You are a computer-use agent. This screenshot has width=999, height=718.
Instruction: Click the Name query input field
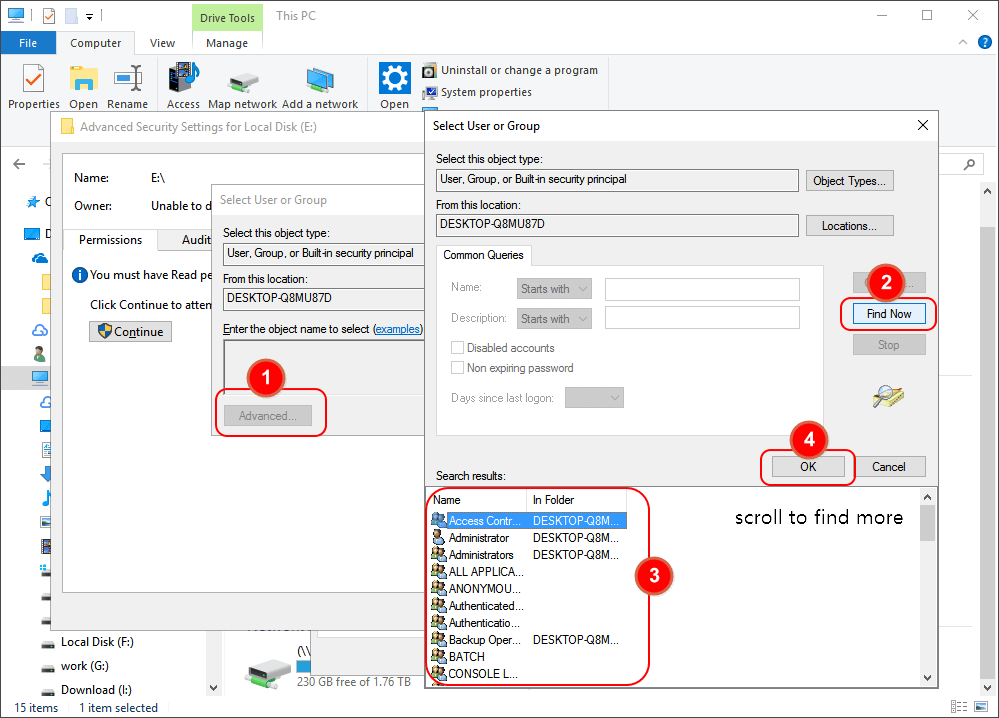(x=702, y=289)
